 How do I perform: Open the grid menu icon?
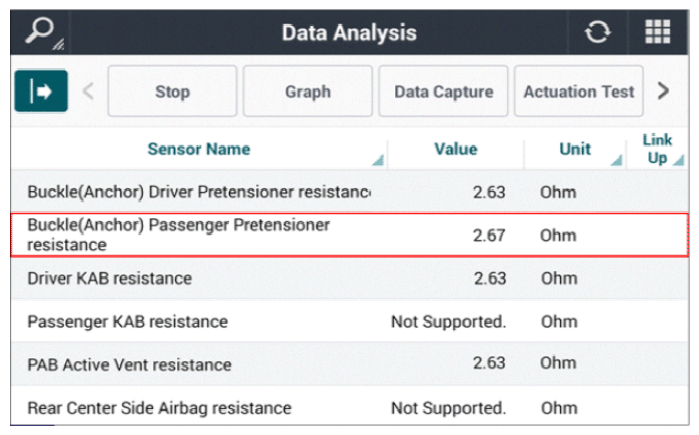coord(658,32)
